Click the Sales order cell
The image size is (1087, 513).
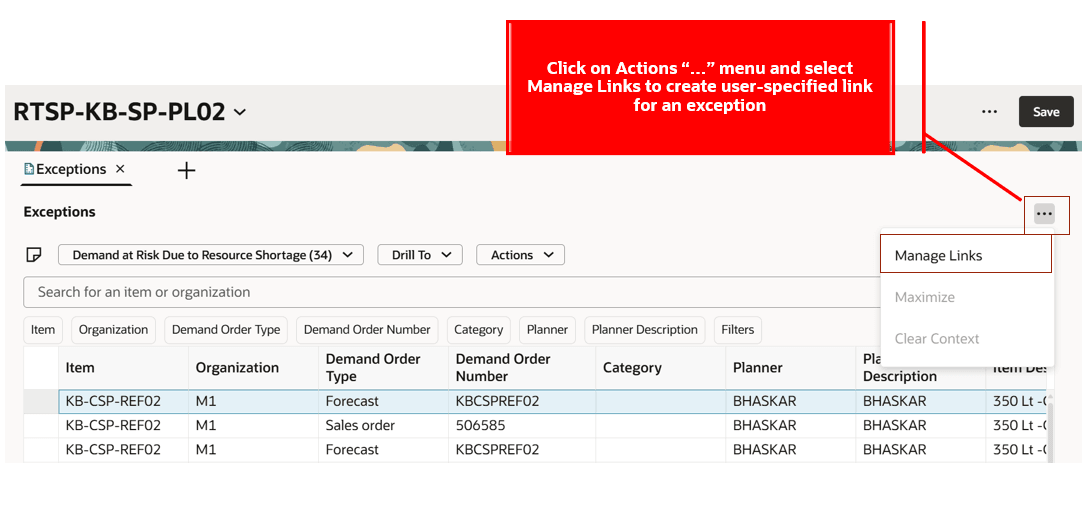coord(383,426)
